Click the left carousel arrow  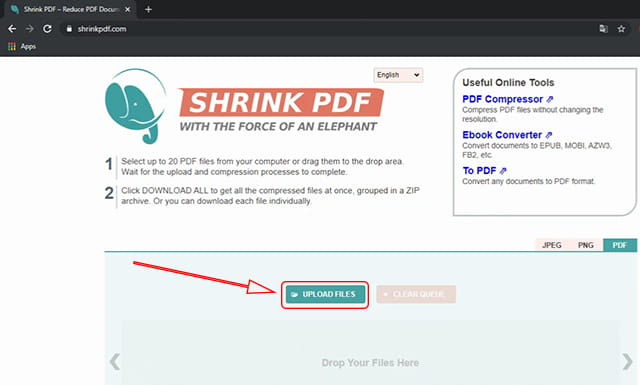coord(115,361)
